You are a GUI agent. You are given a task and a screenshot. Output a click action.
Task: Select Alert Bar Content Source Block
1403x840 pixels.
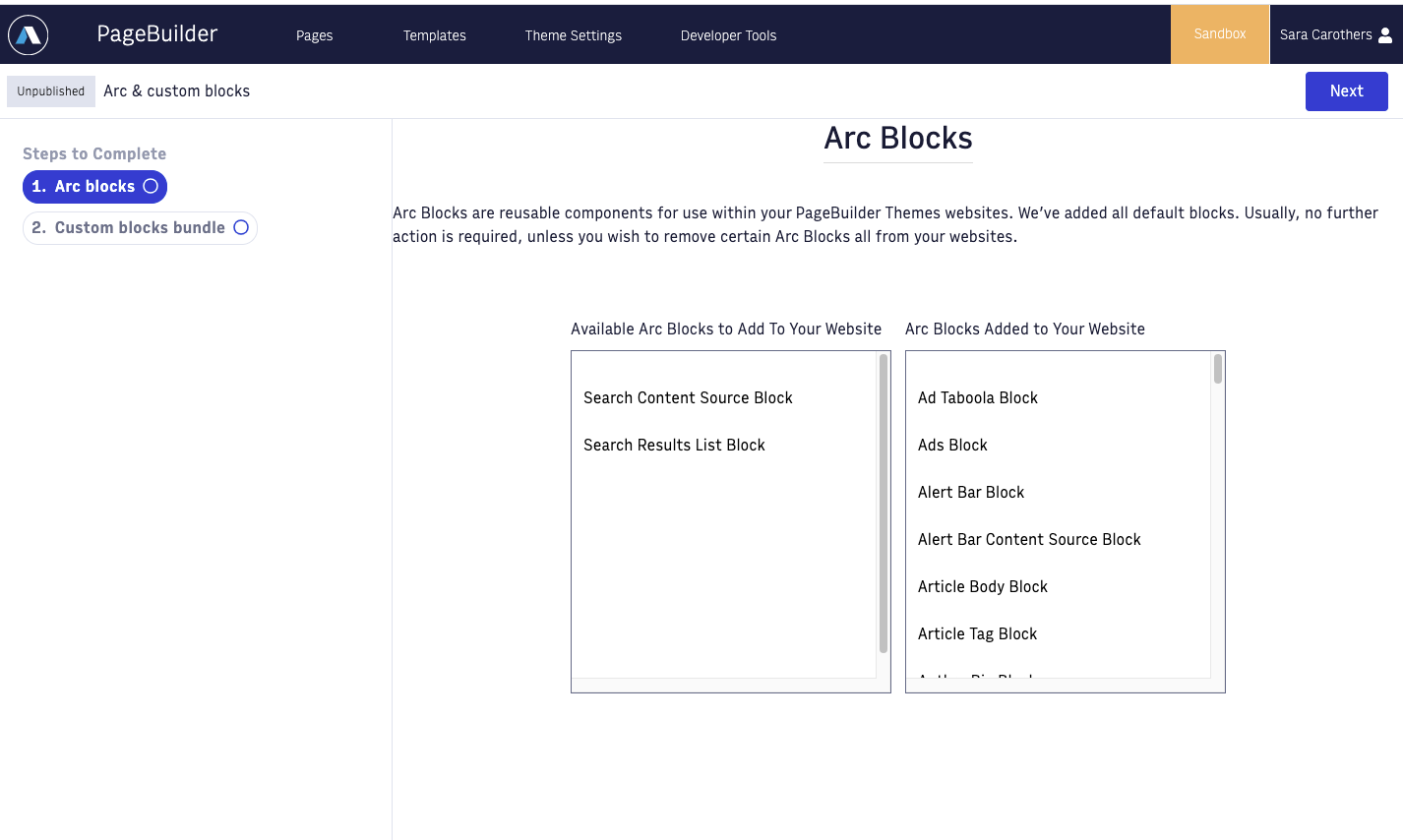coord(1029,539)
